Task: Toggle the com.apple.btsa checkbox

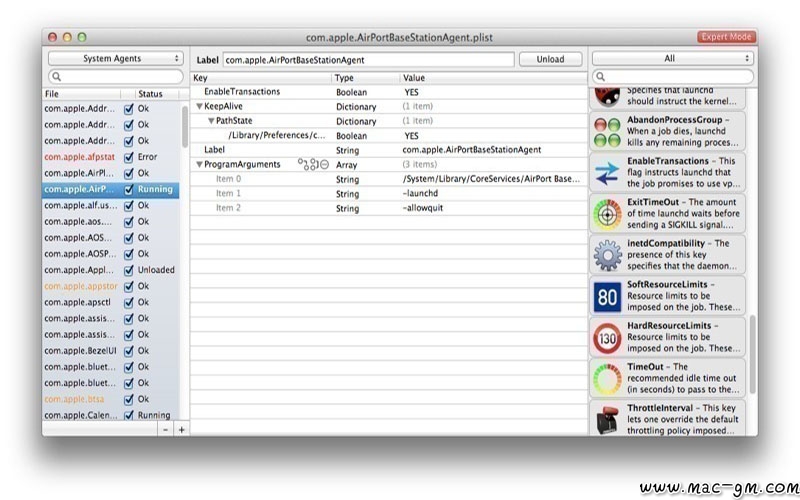Action: pos(129,399)
